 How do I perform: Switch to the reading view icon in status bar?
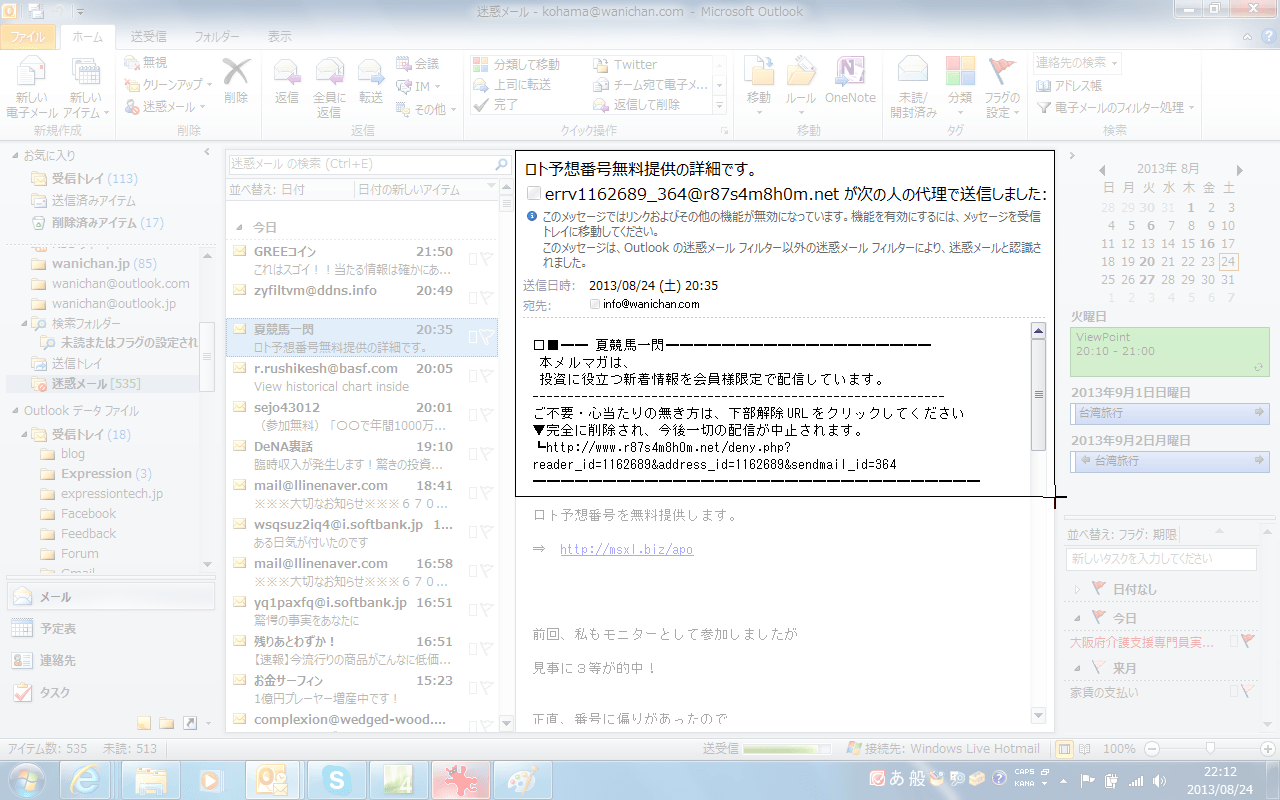click(x=1084, y=749)
